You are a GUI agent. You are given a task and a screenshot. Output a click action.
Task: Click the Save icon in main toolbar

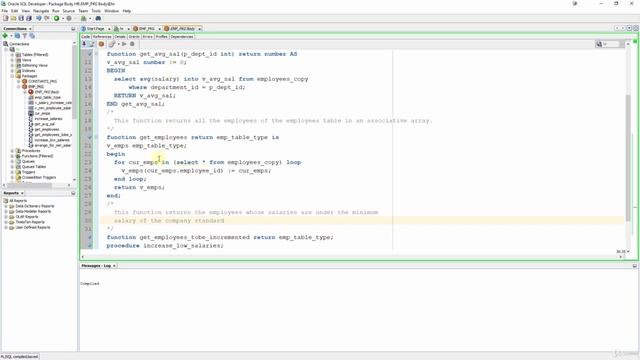[21, 18]
